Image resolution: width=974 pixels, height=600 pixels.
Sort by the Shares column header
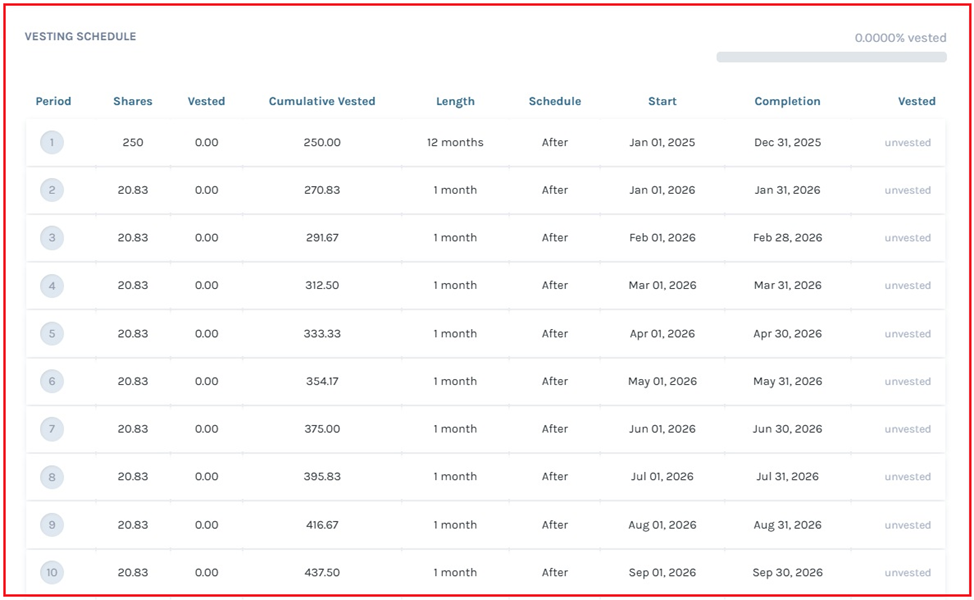point(132,101)
